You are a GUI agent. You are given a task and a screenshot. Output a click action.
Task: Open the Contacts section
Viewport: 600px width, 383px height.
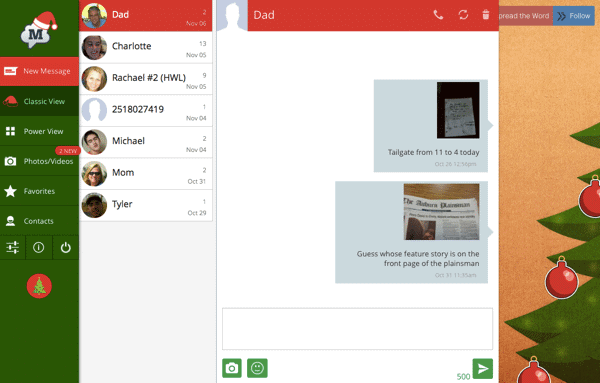point(39,221)
